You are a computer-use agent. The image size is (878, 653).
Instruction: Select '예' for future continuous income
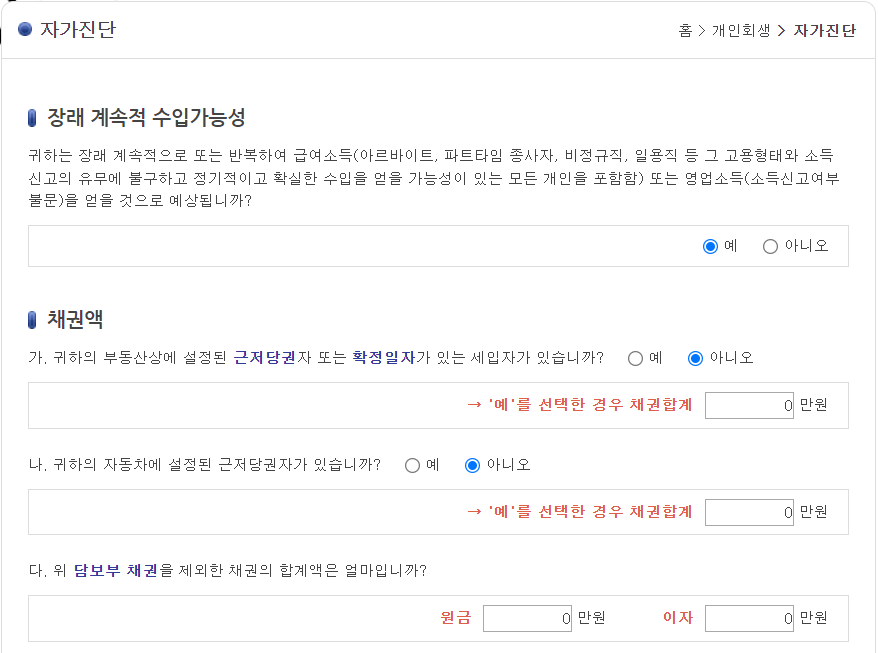click(710, 246)
